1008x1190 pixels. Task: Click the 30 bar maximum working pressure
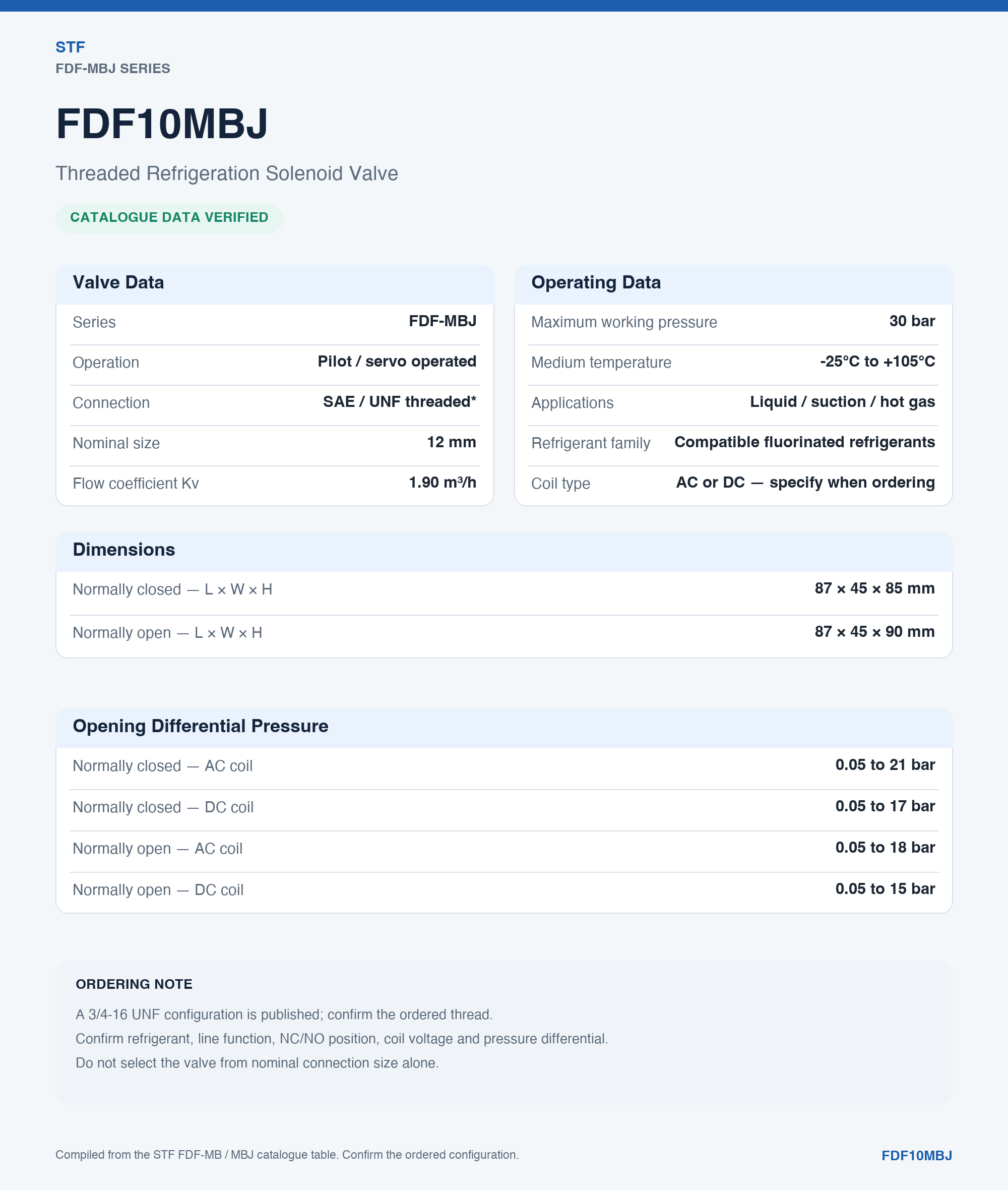(912, 321)
